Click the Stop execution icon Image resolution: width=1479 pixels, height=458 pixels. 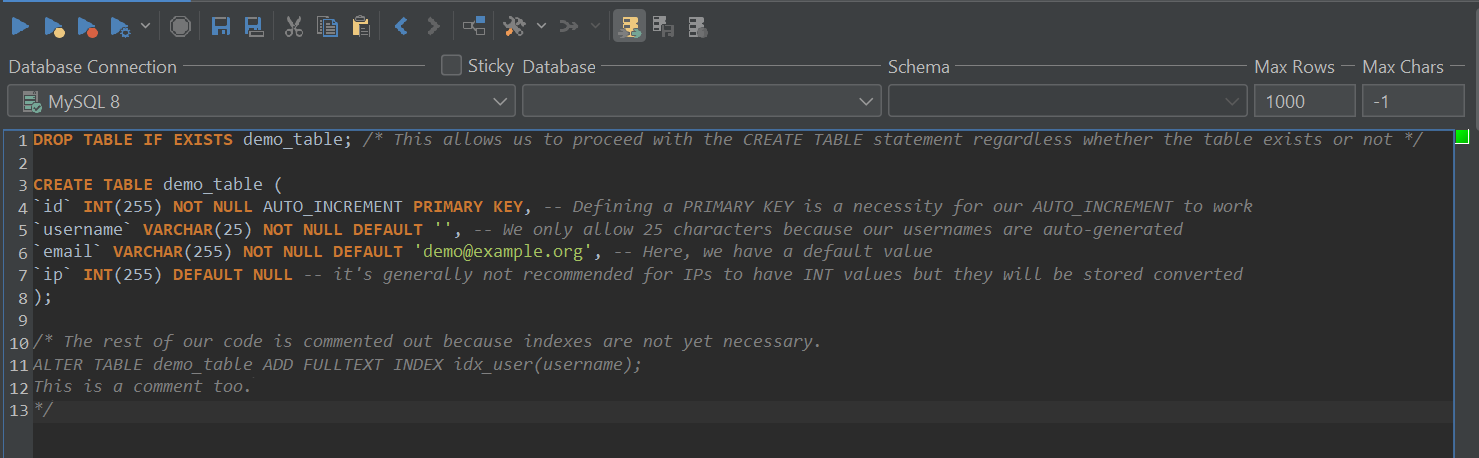coord(180,26)
